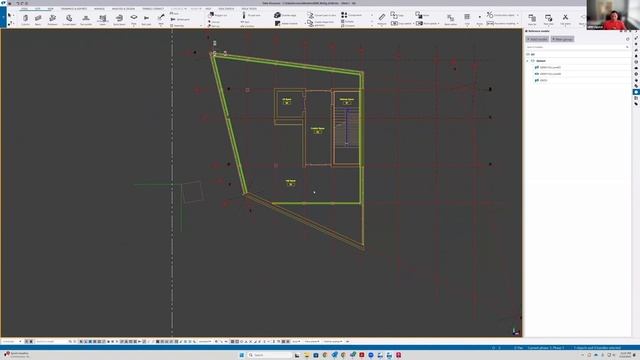Toggle visibility of the default reference model group
Screen dimensions: 640x360
[533, 61]
